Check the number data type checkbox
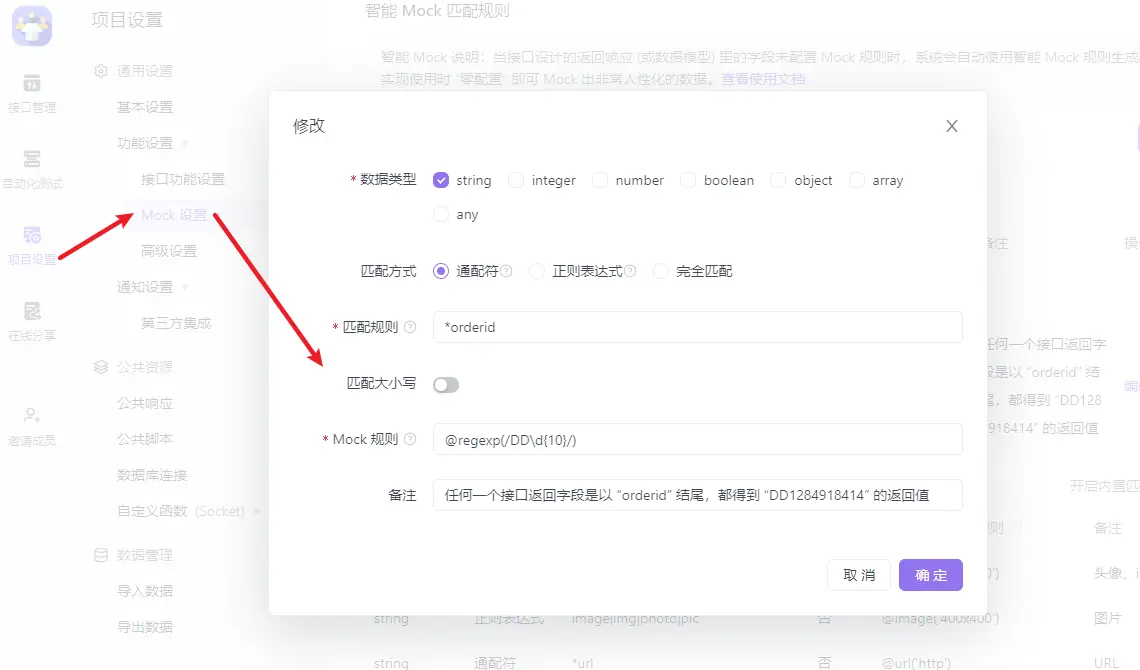The width and height of the screenshot is (1140, 670). [600, 180]
